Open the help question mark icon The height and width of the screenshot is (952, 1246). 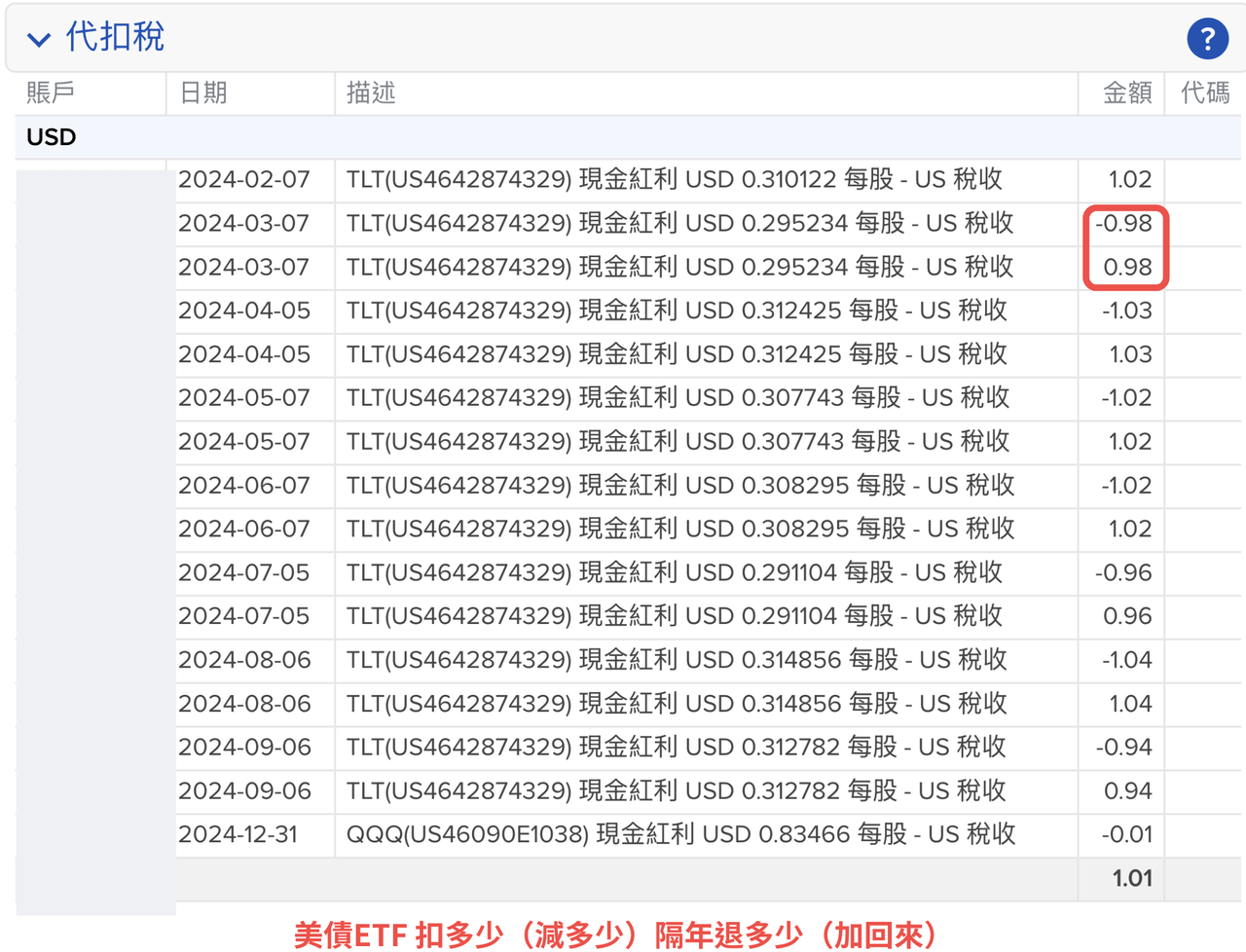(x=1207, y=39)
